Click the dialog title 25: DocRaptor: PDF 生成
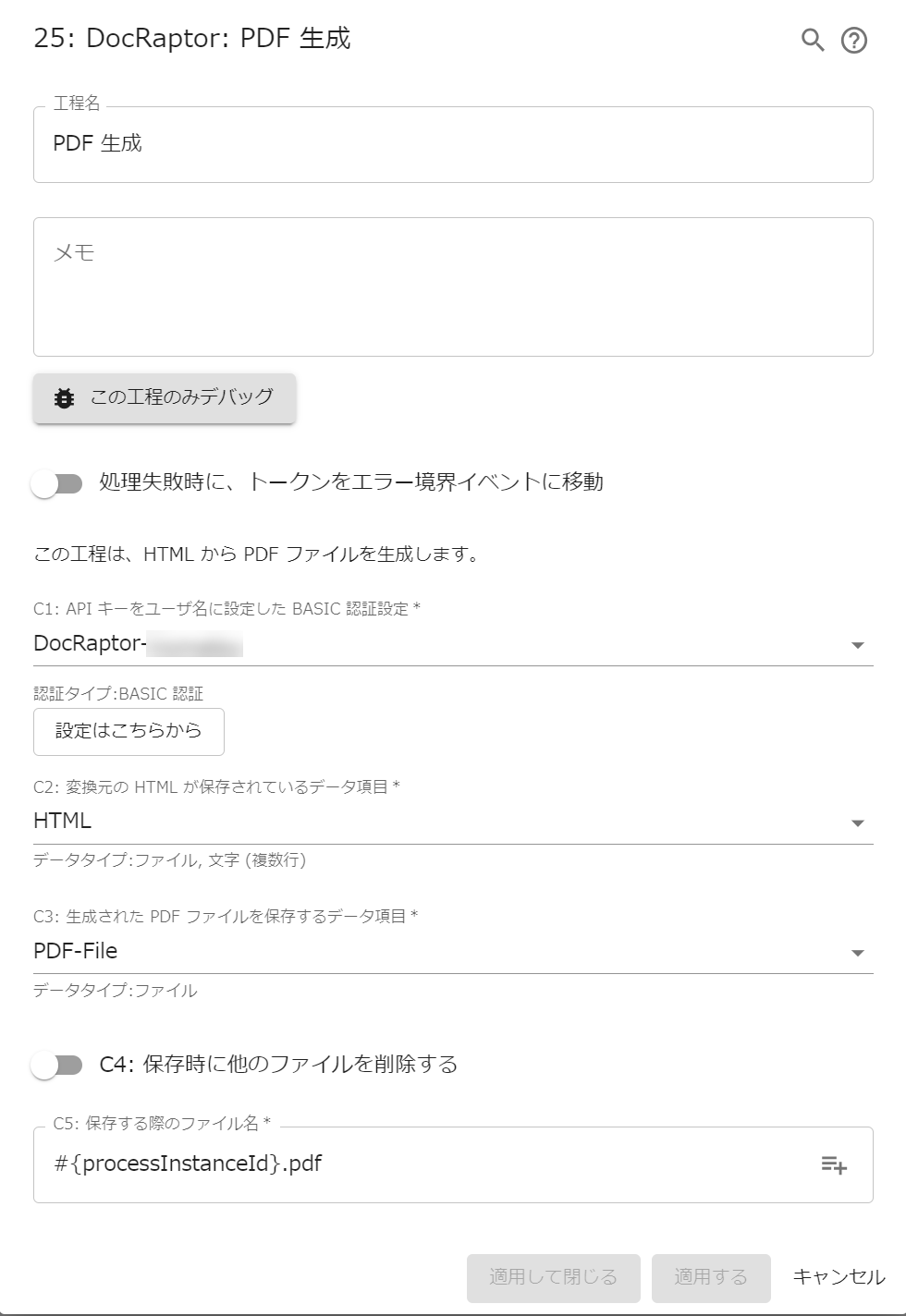 tap(190, 40)
